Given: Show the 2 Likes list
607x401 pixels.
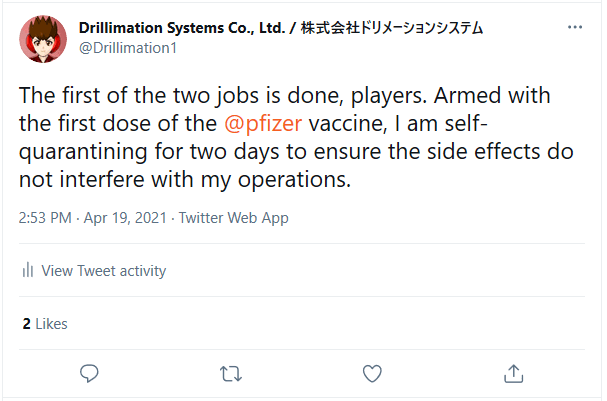Looking at the screenshot, I should (45, 324).
